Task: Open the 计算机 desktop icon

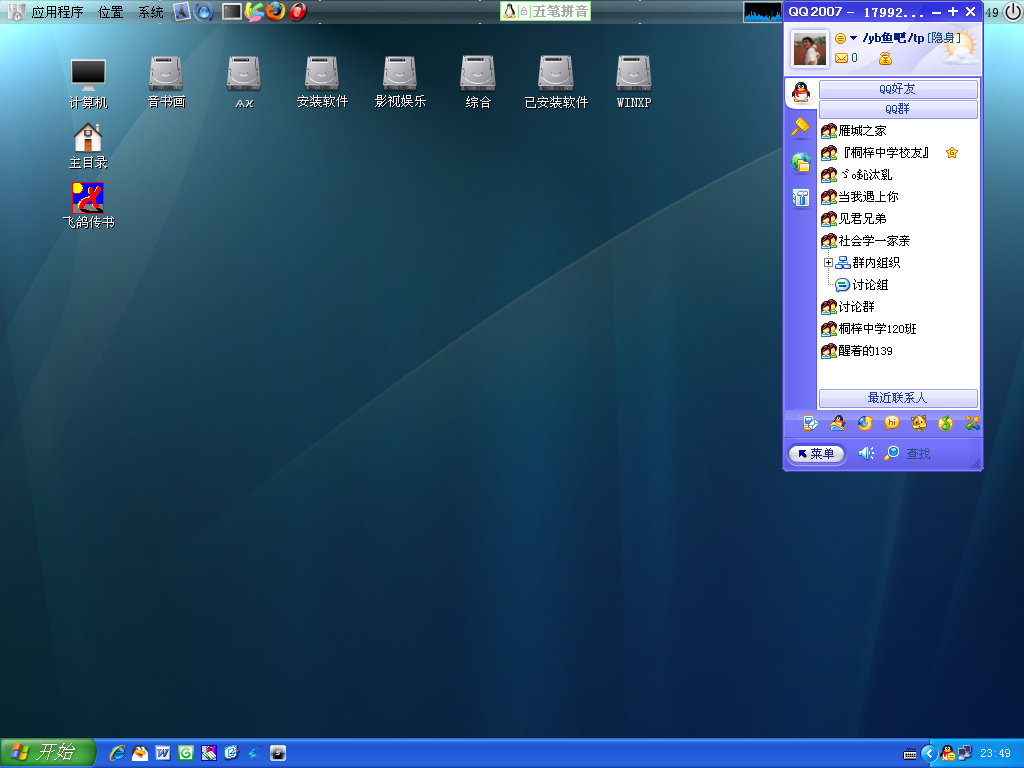Action: pyautogui.click(x=88, y=83)
